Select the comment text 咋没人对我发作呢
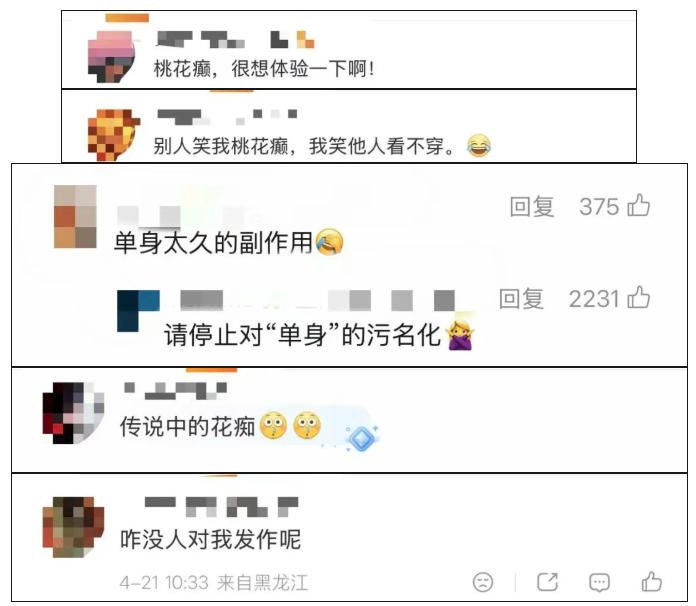 210,539
